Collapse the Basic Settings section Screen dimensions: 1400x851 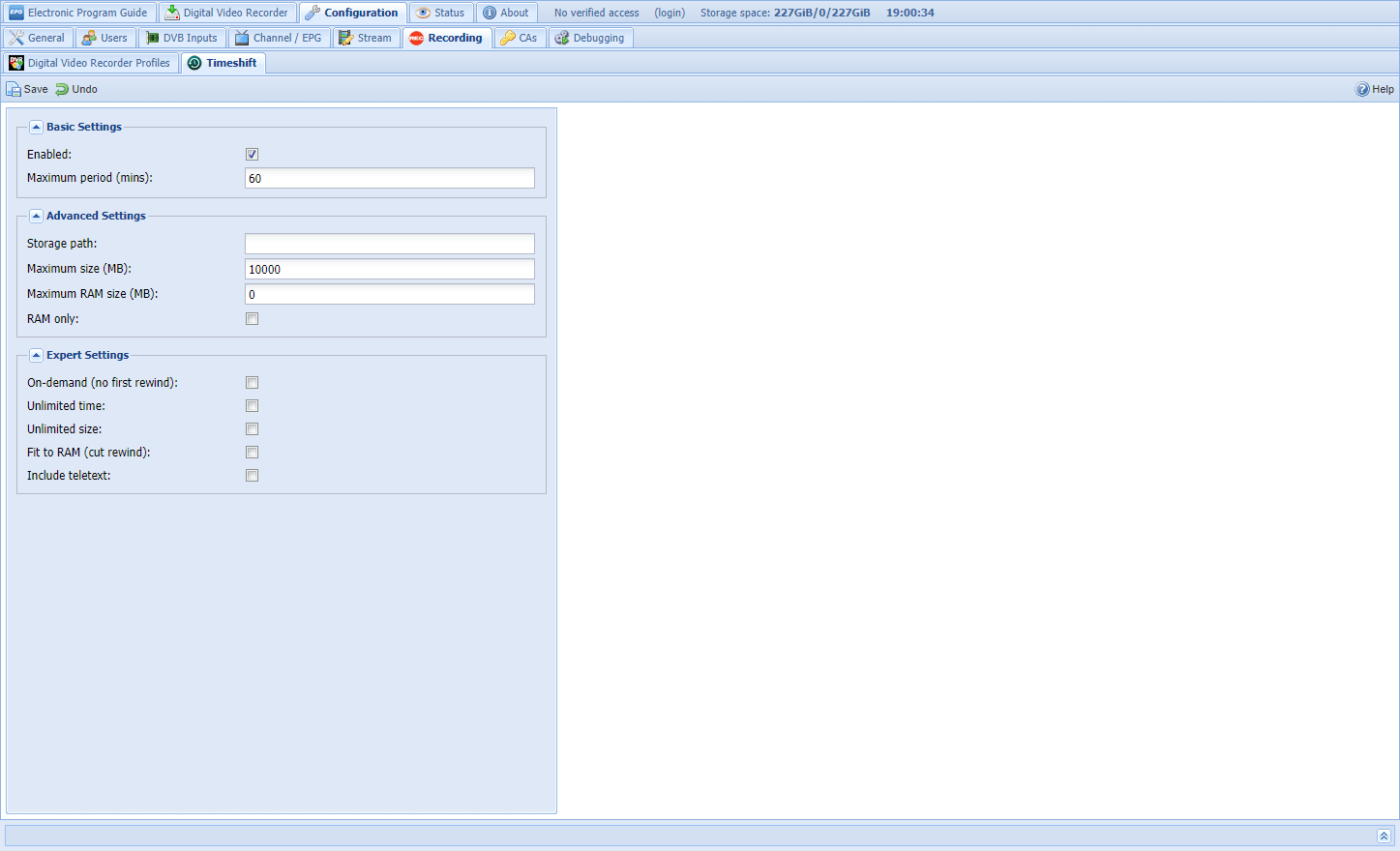(36, 127)
